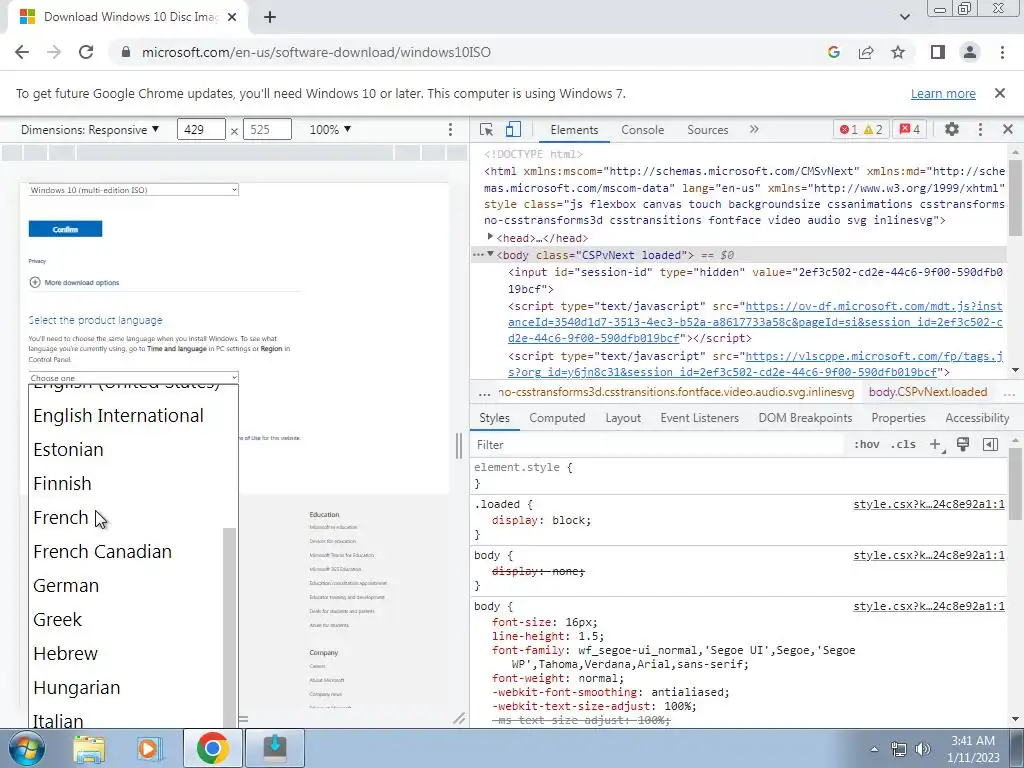
Task: Click the error and warning count badge
Action: [x=861, y=129]
